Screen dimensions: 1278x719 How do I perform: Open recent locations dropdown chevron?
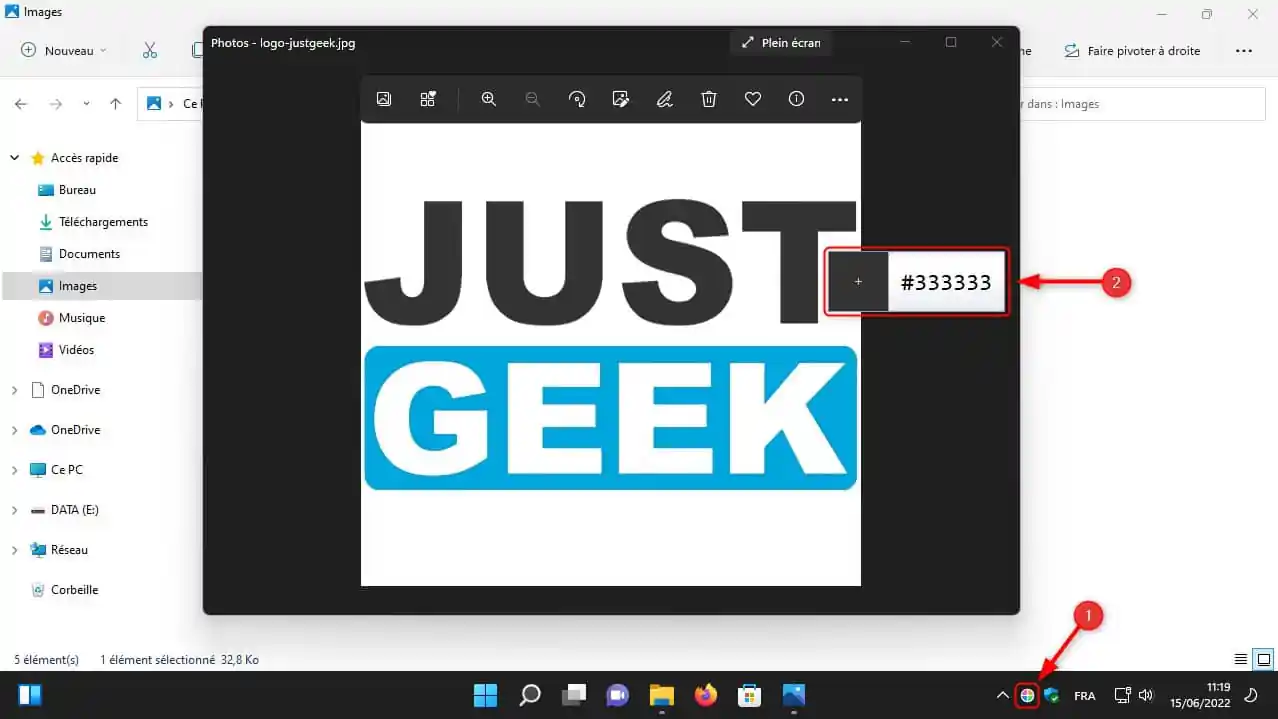86,103
